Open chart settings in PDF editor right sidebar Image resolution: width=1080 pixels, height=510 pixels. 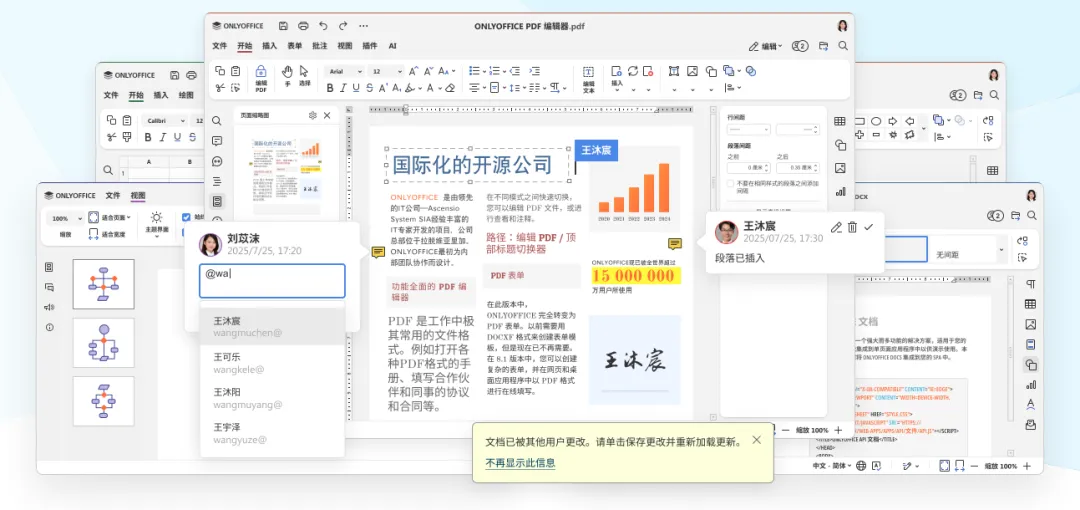click(x=840, y=192)
